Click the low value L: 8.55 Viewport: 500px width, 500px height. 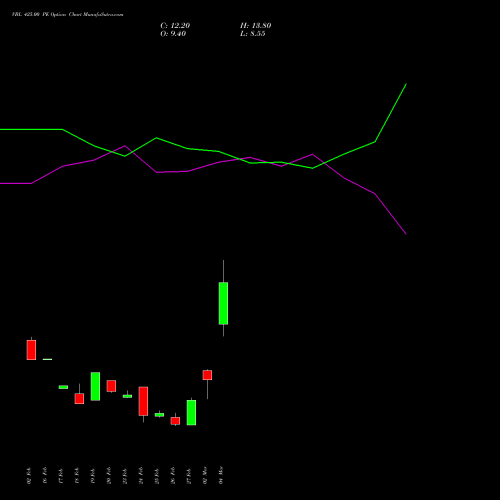click(x=253, y=34)
